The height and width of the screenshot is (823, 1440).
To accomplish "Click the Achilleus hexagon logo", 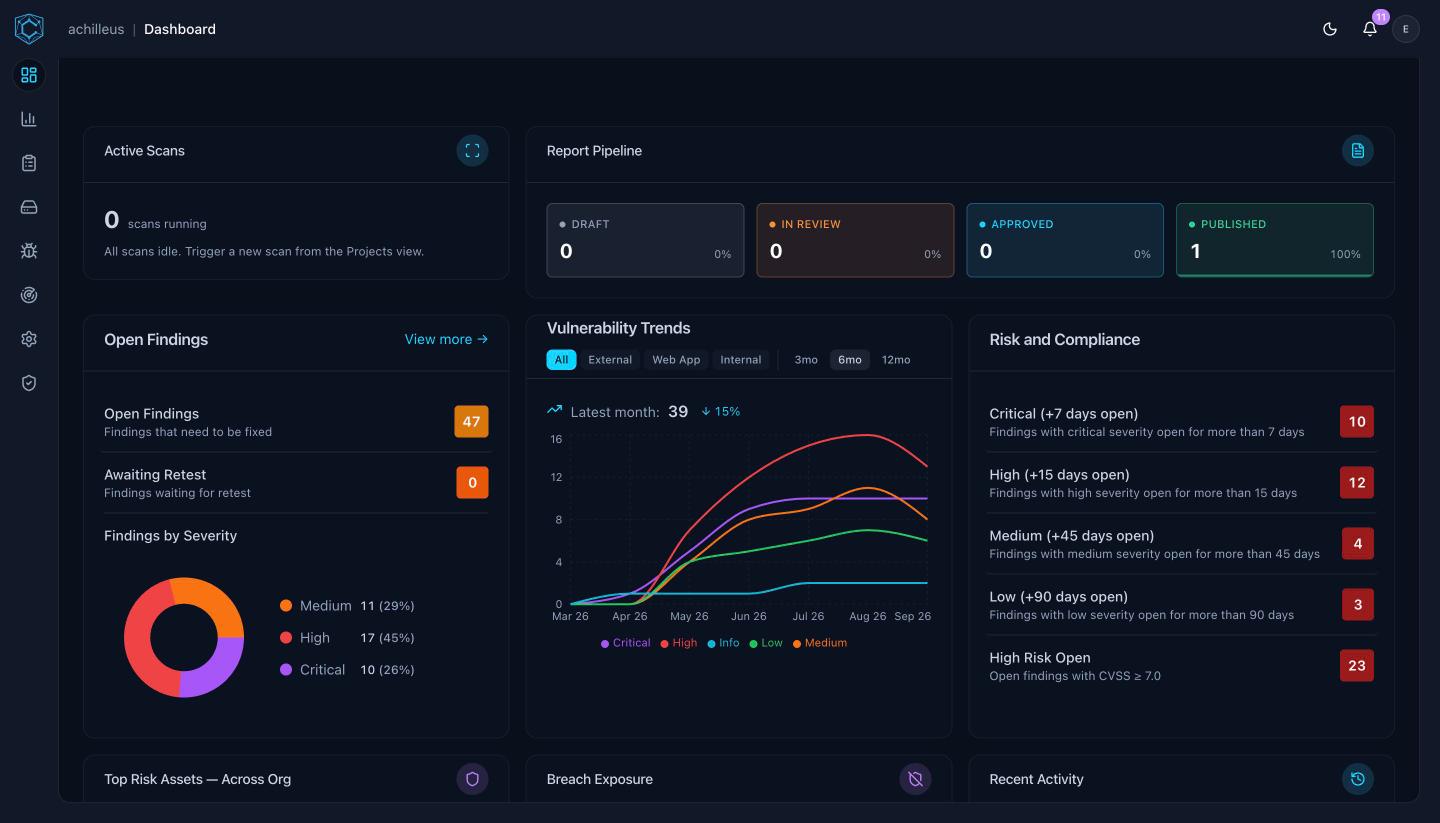I will point(29,29).
